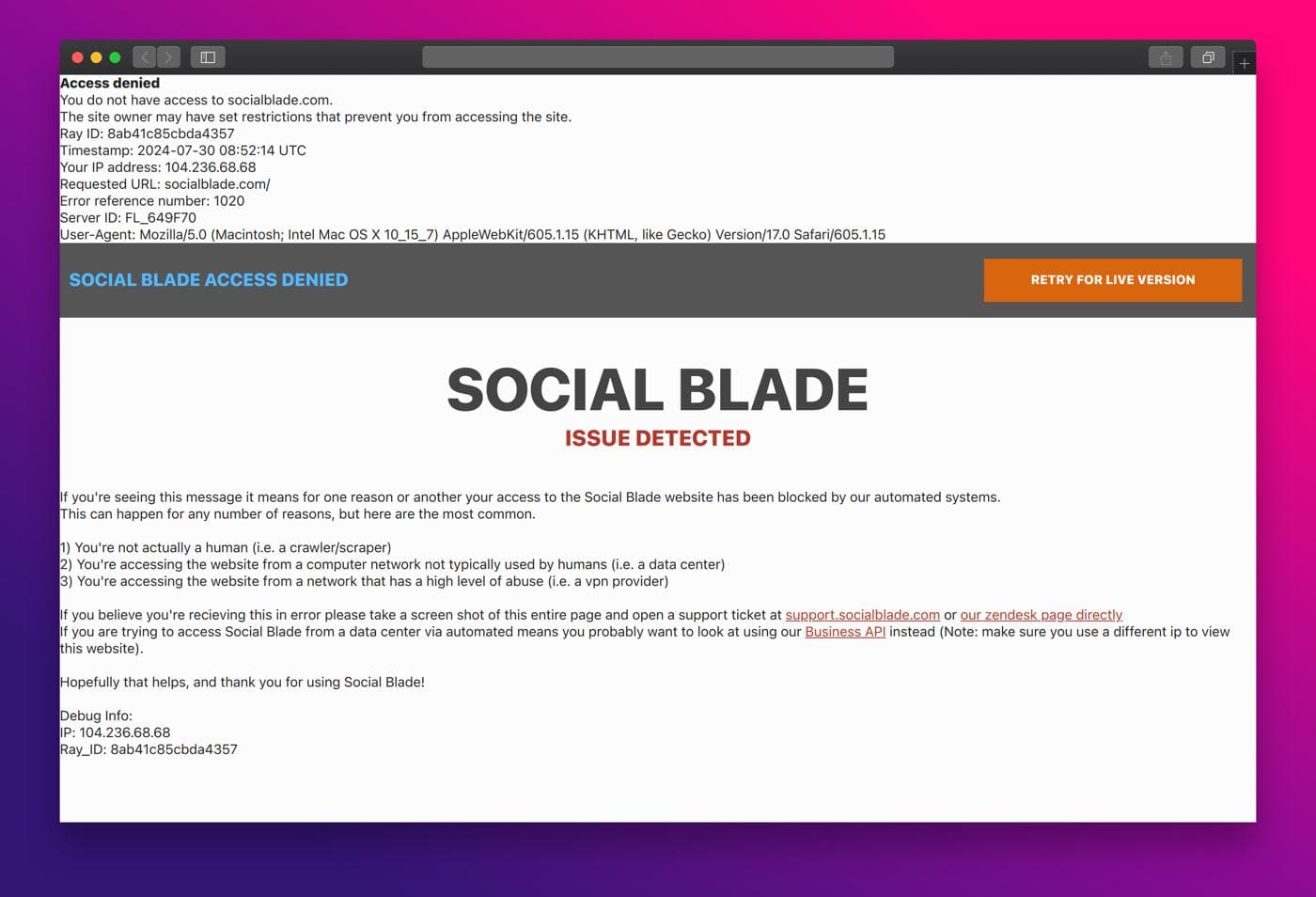Click the yellow minimize traffic light
1316x897 pixels.
coord(95,56)
